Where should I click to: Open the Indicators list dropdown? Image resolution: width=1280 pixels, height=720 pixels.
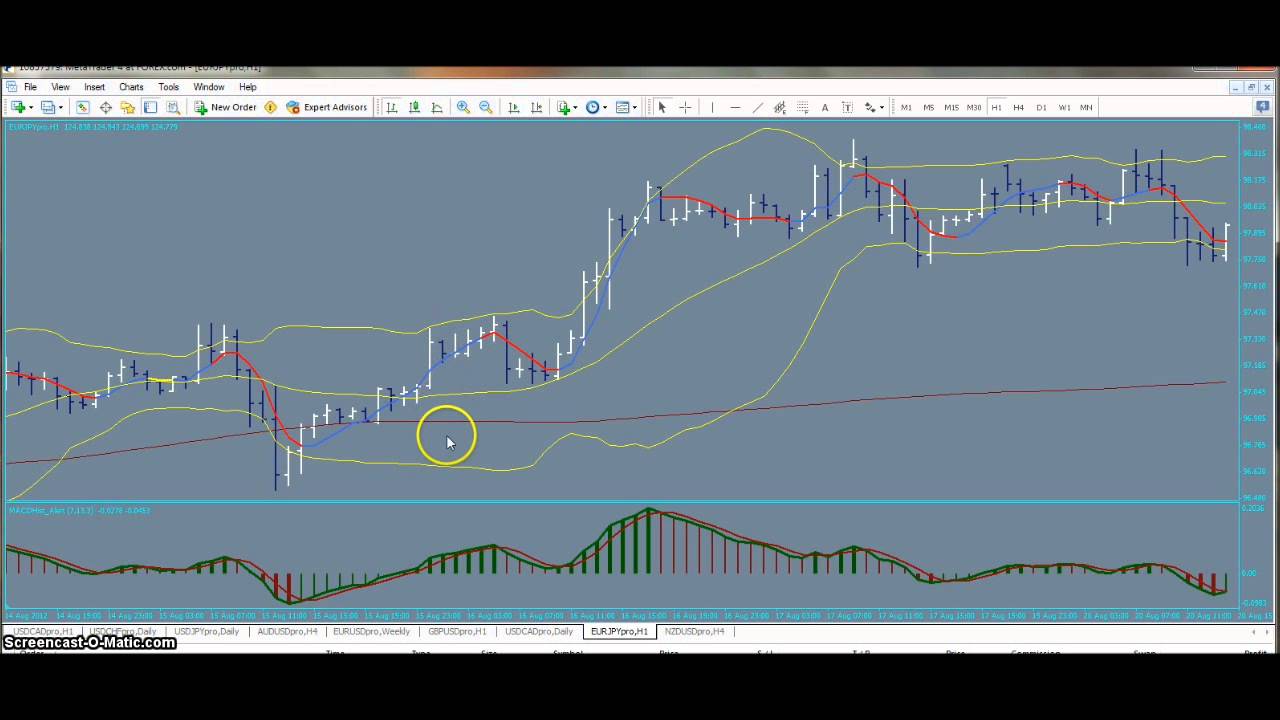pyautogui.click(x=567, y=107)
